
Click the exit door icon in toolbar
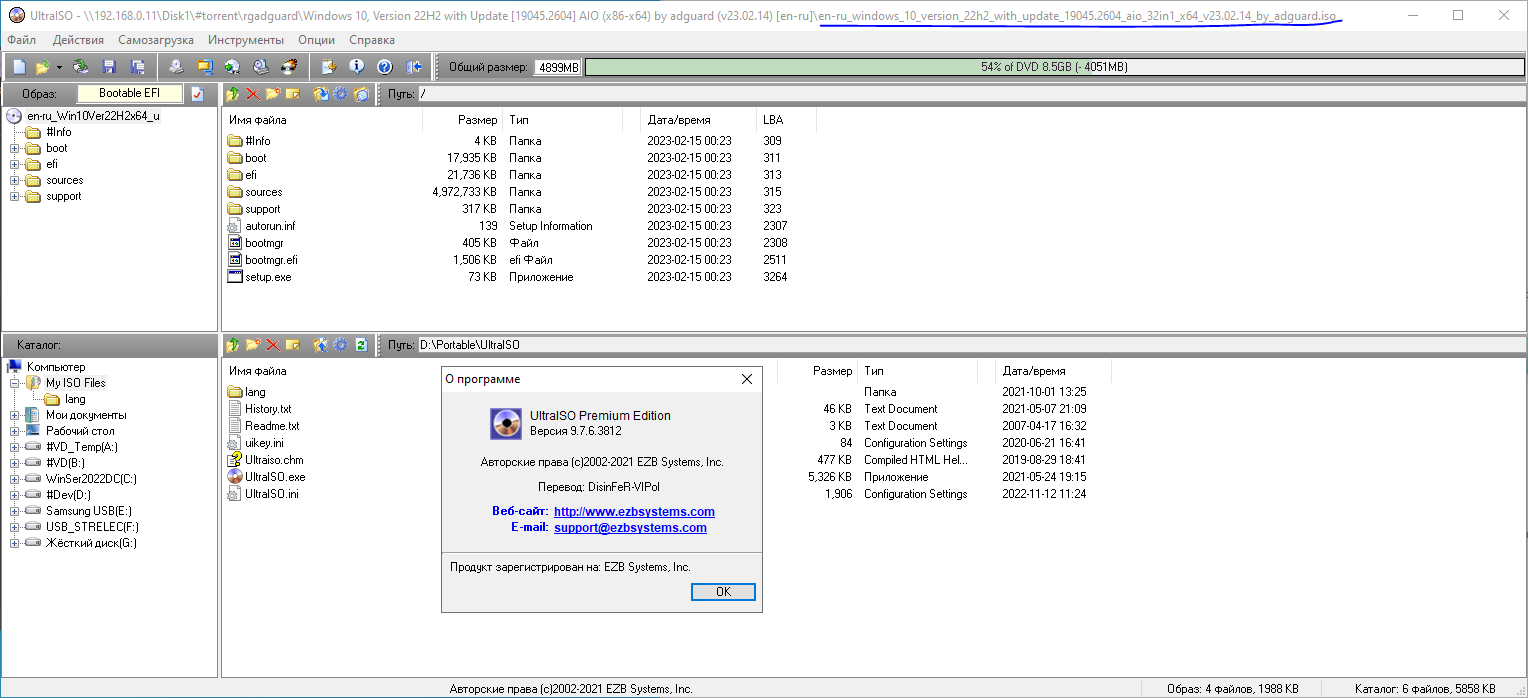(x=414, y=67)
